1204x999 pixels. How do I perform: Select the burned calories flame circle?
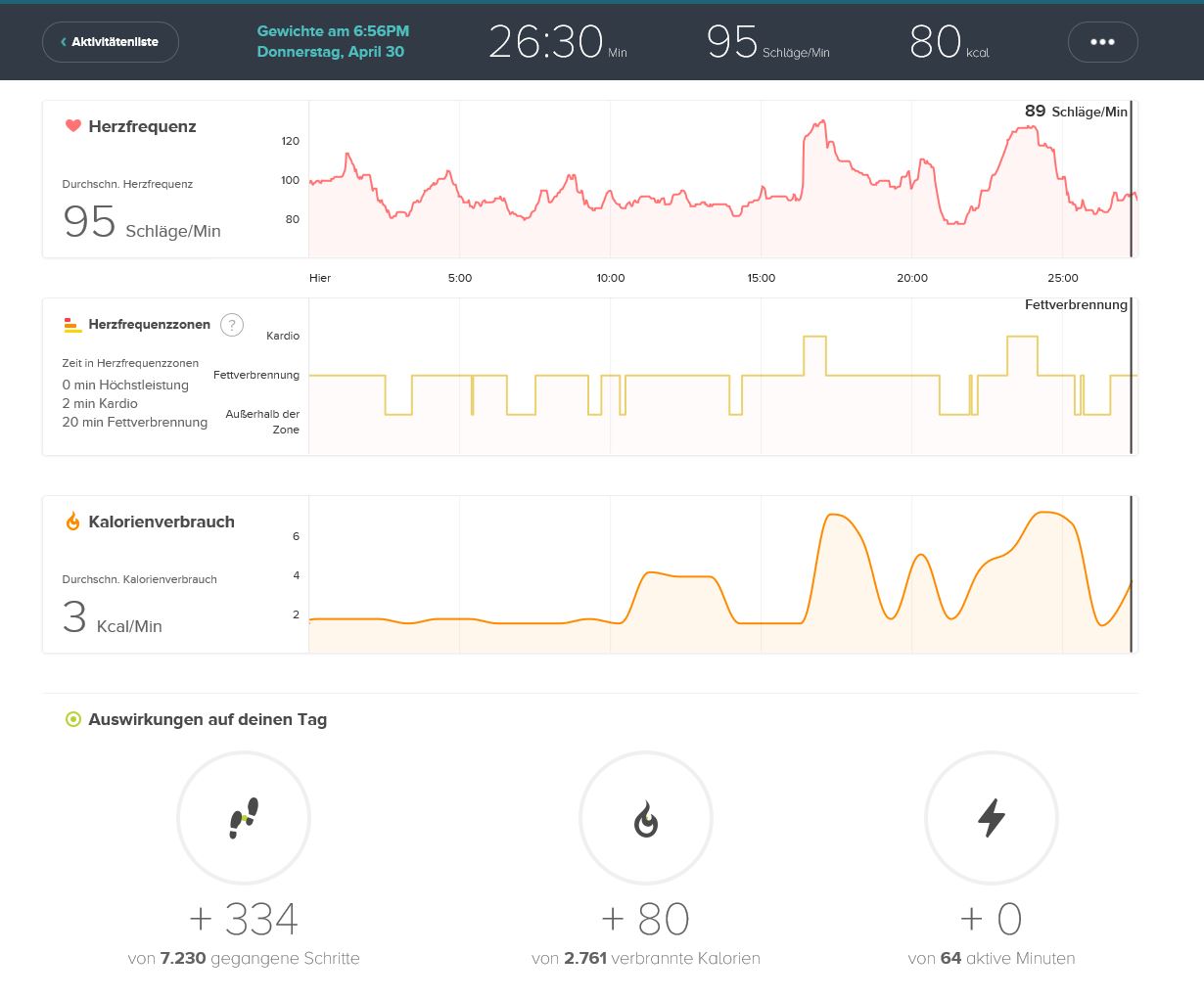click(646, 818)
